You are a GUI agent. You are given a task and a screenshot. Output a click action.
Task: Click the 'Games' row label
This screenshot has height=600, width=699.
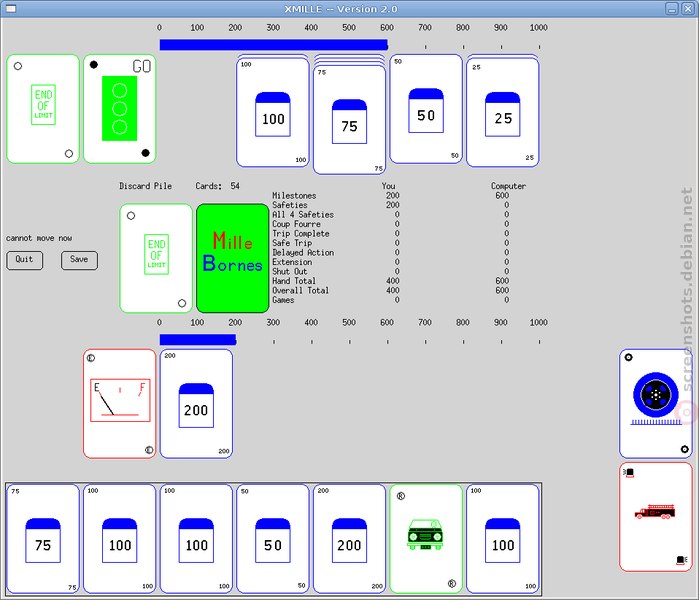tap(283, 300)
